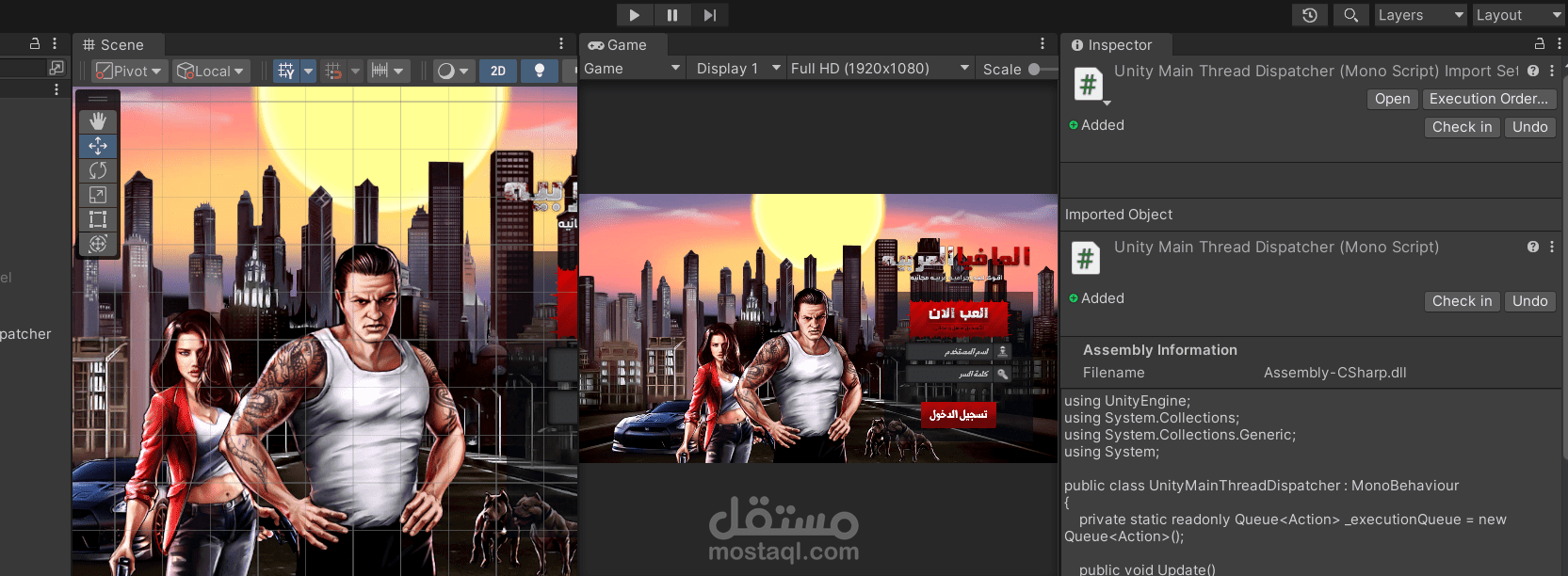Click the green Added status icon in Import Settings
This screenshot has height=576, width=1568.
coord(1074,125)
